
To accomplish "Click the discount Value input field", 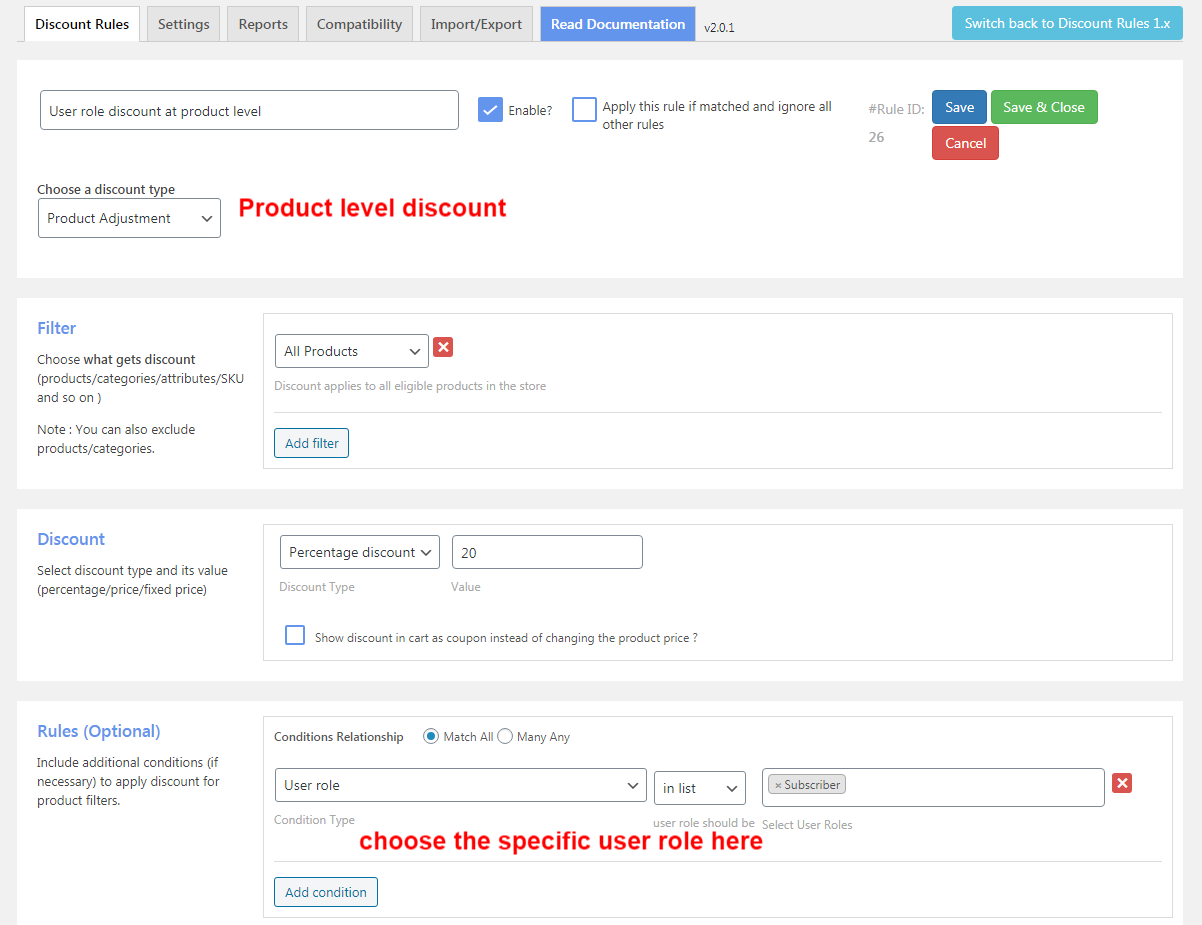I will click(x=546, y=552).
